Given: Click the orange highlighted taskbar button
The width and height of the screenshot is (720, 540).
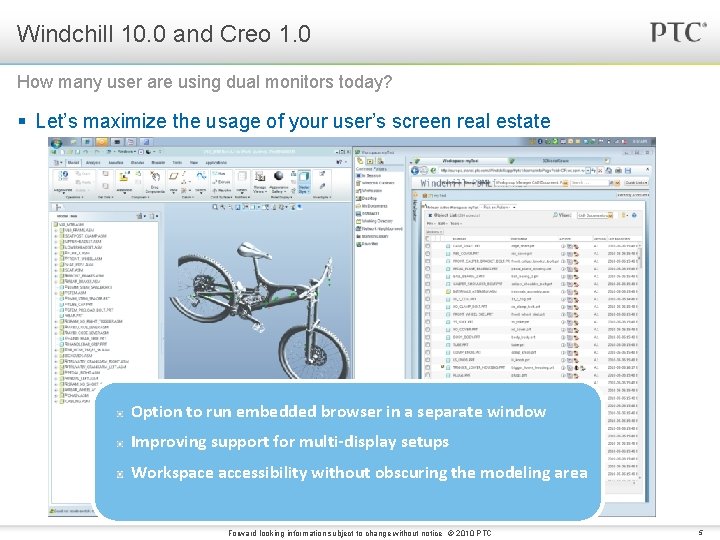Looking at the screenshot, I should click(x=102, y=142).
